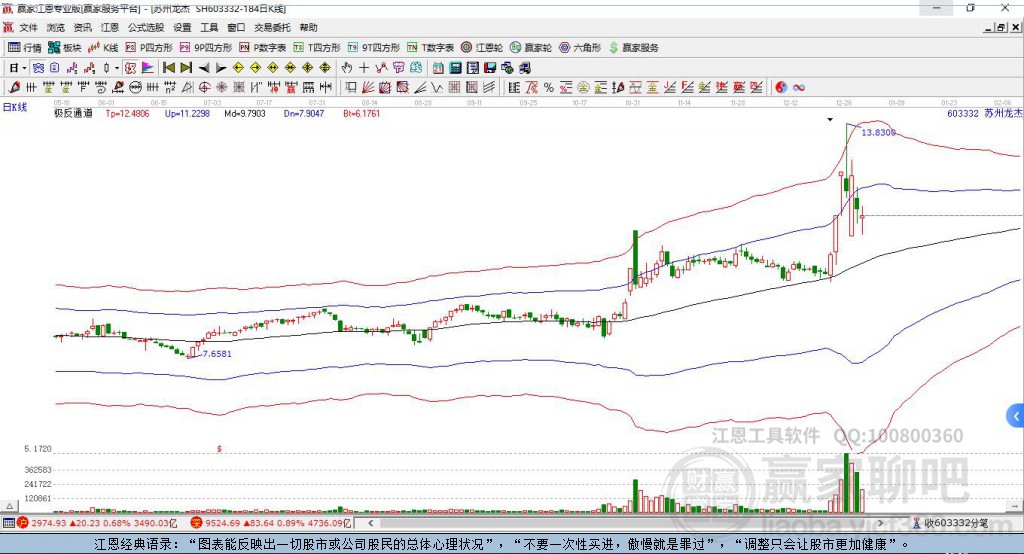This screenshot has height=554, width=1024.
Task: Click the 收603332分笔 status entry
Action: [951, 523]
